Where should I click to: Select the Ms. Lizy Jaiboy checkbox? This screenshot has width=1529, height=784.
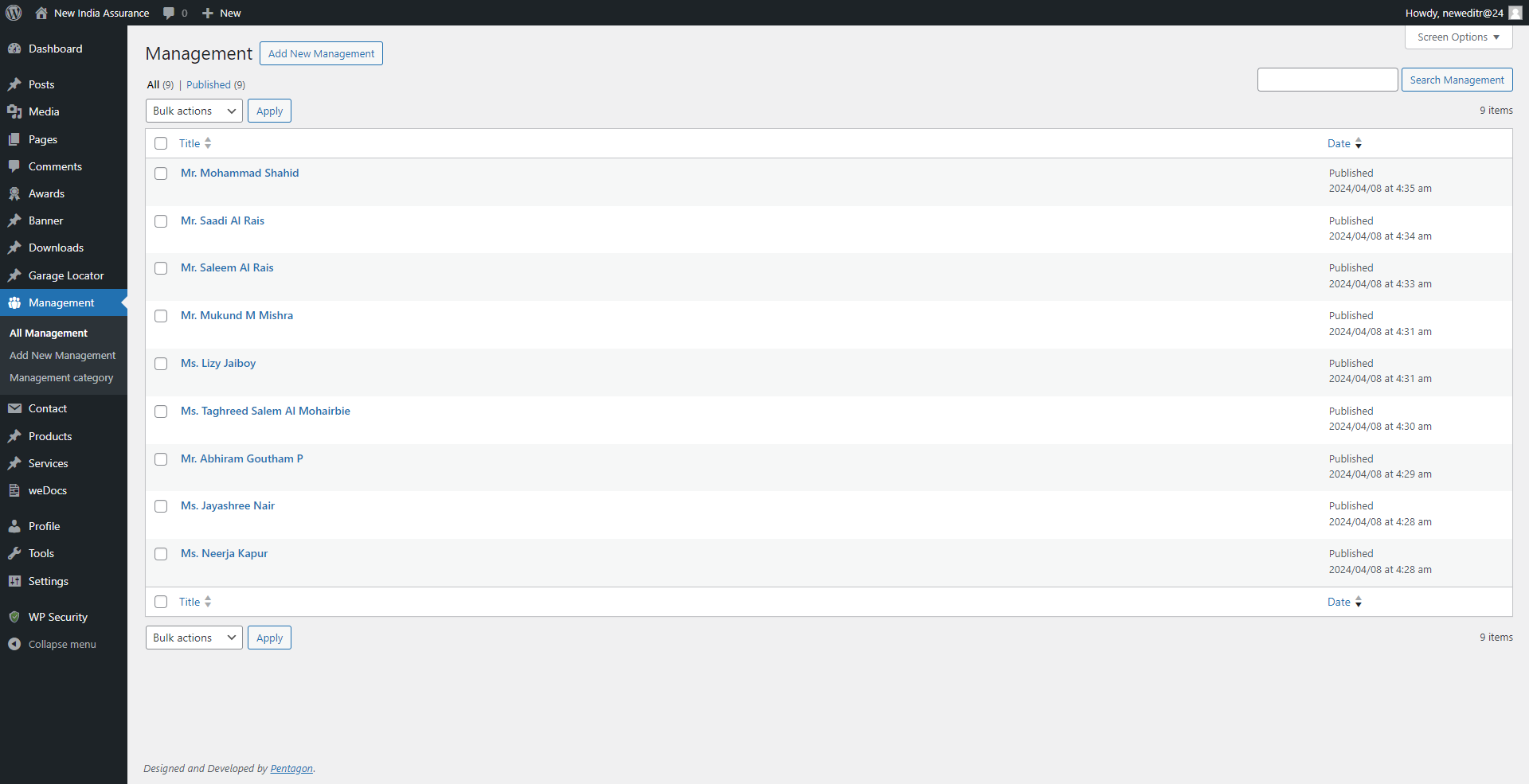click(x=161, y=364)
